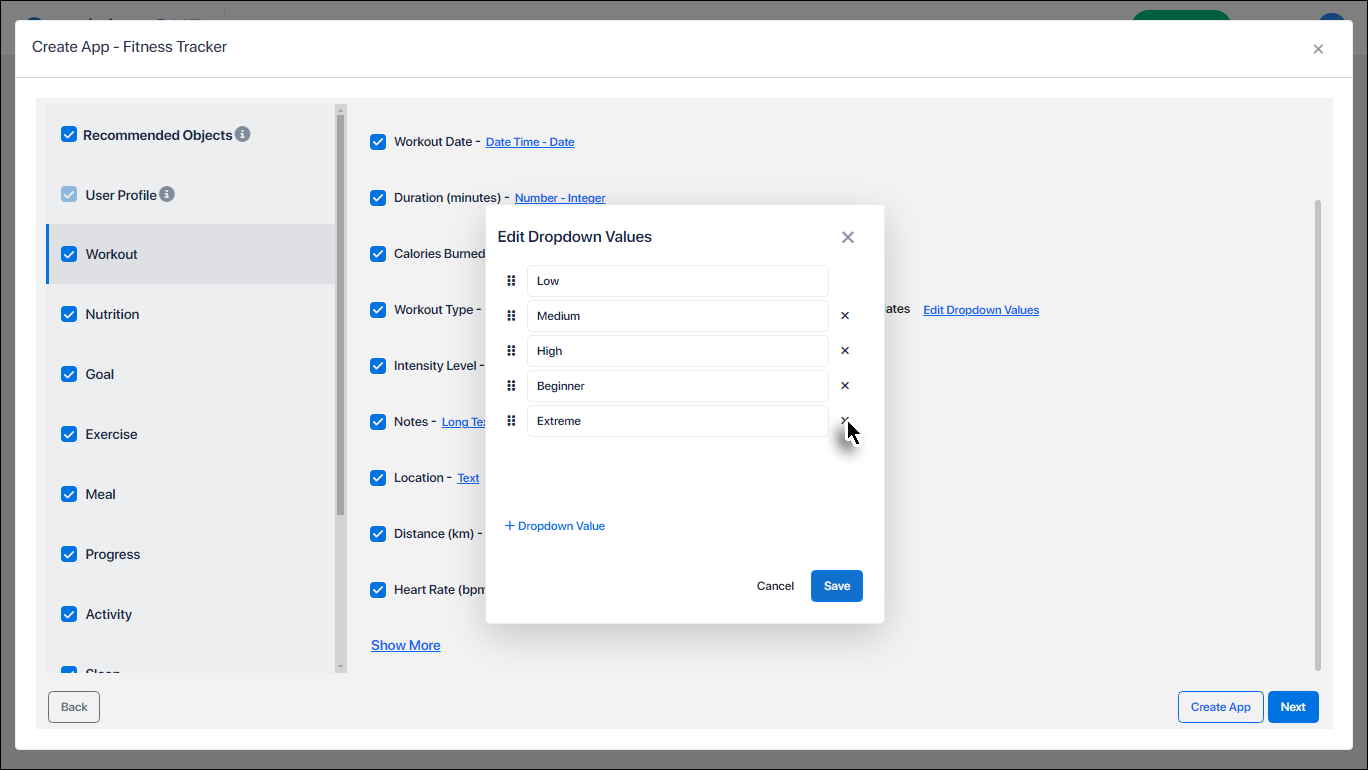
Task: Close the Create App window
Action: [x=1318, y=49]
